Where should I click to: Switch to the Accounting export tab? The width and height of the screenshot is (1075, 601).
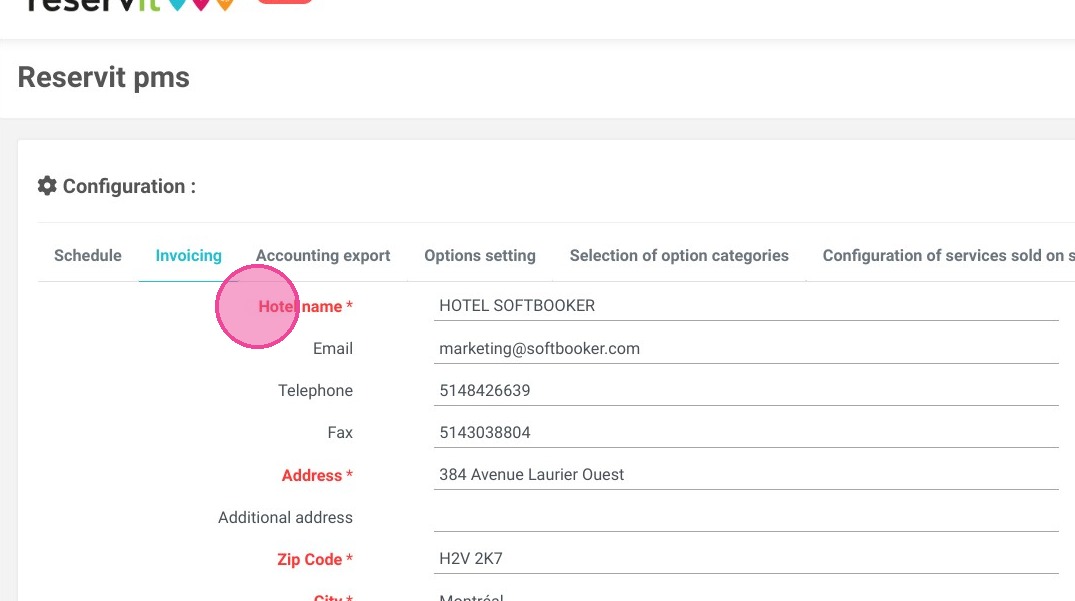(323, 256)
